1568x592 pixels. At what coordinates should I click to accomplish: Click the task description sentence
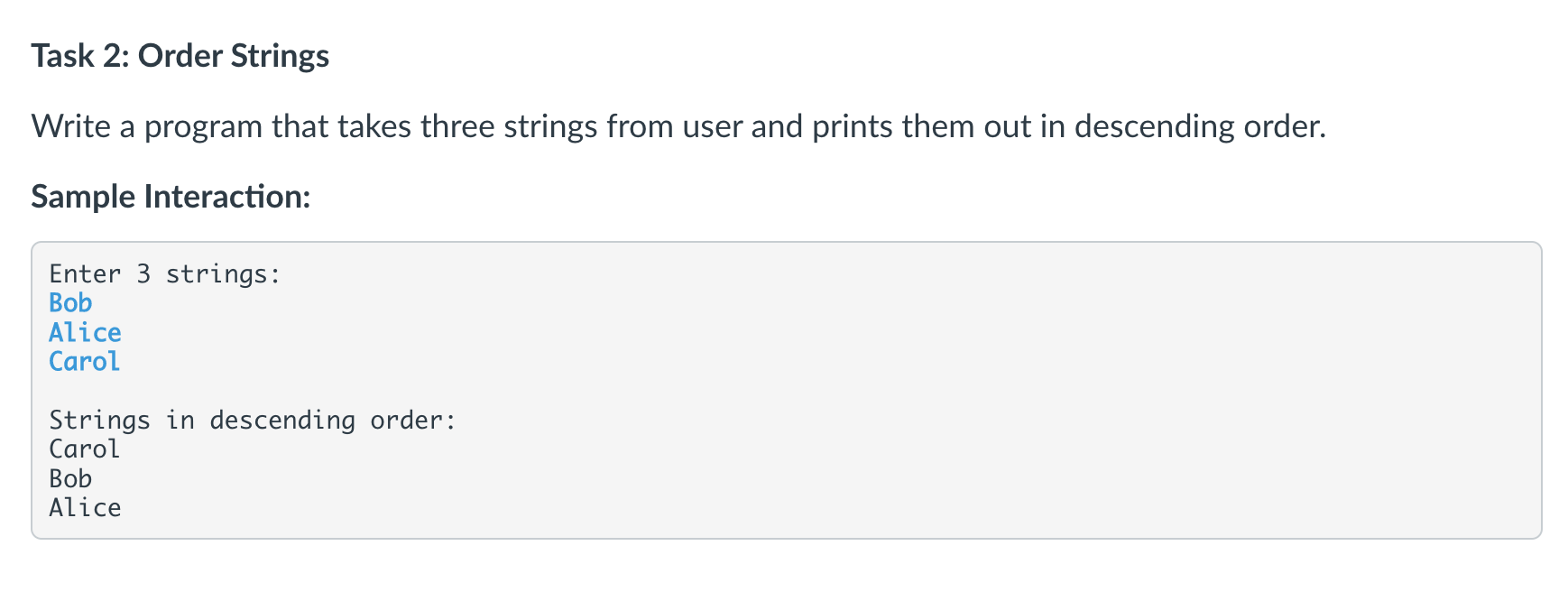click(x=678, y=126)
